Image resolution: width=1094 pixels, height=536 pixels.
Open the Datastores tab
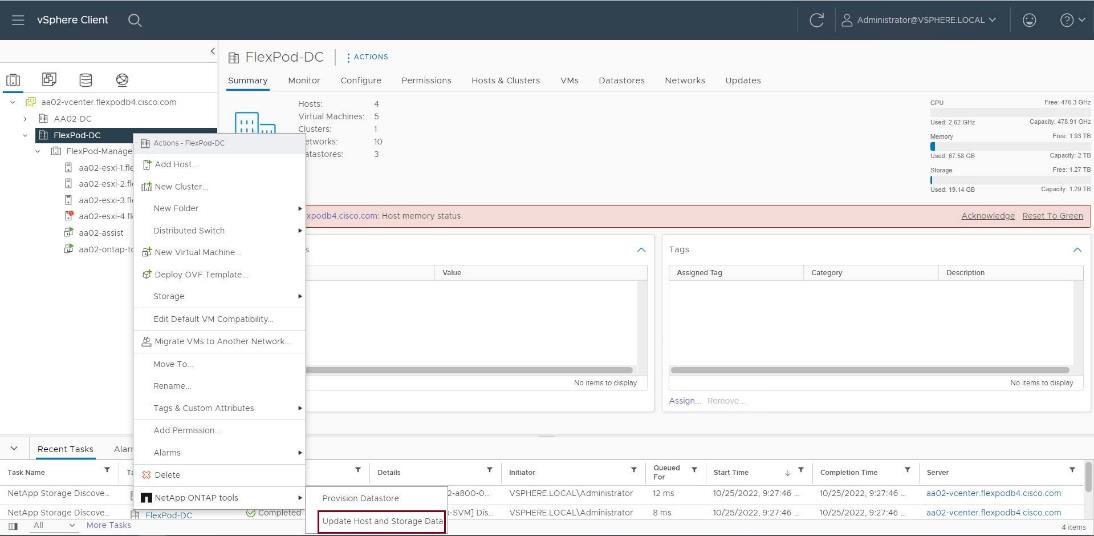click(x=622, y=80)
